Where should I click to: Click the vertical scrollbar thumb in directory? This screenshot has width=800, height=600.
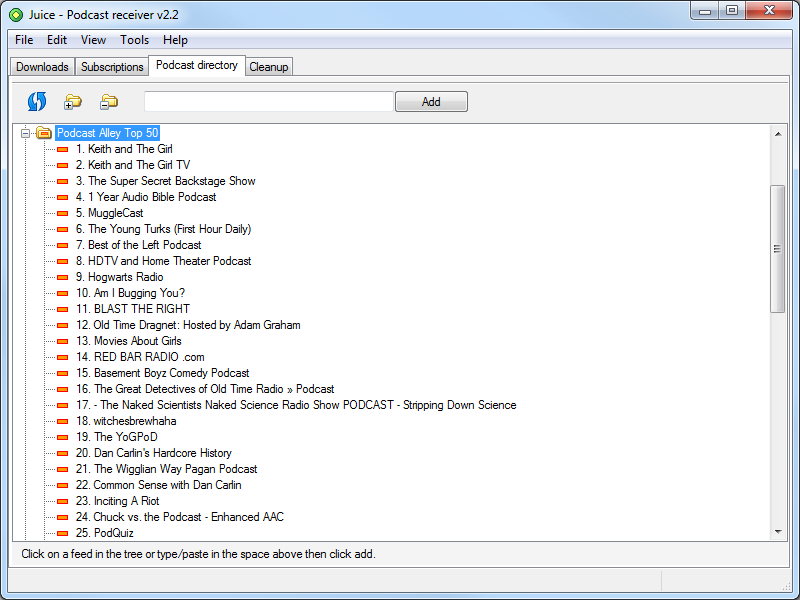point(778,249)
